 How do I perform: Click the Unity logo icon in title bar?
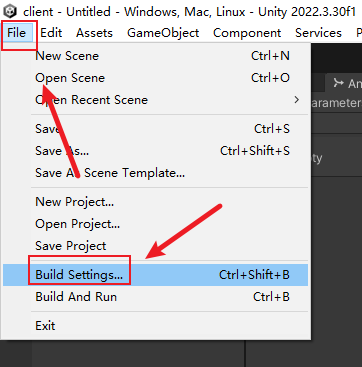[10, 12]
